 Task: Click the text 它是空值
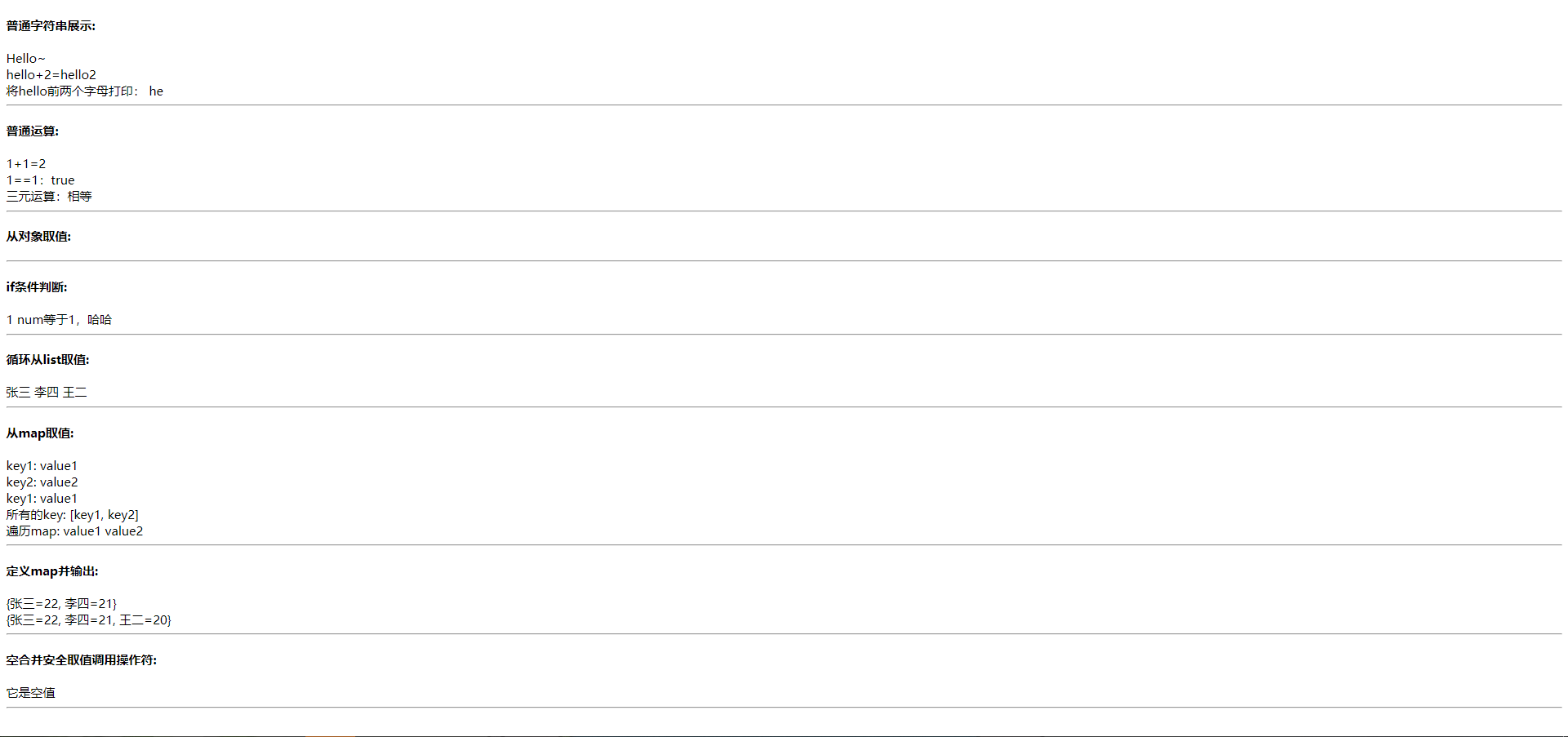coord(31,693)
